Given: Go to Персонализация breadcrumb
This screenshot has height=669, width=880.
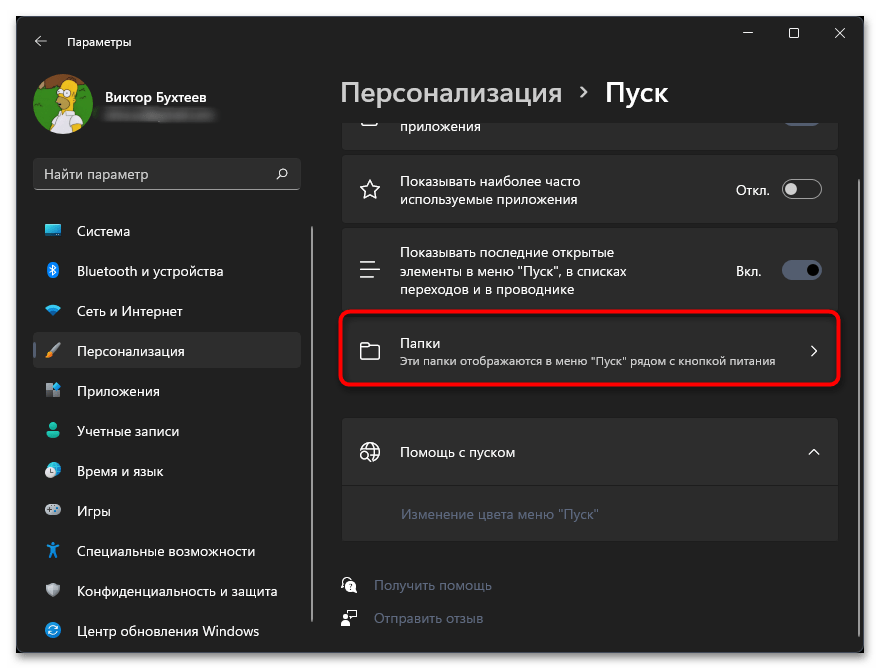Looking at the screenshot, I should [x=451, y=93].
